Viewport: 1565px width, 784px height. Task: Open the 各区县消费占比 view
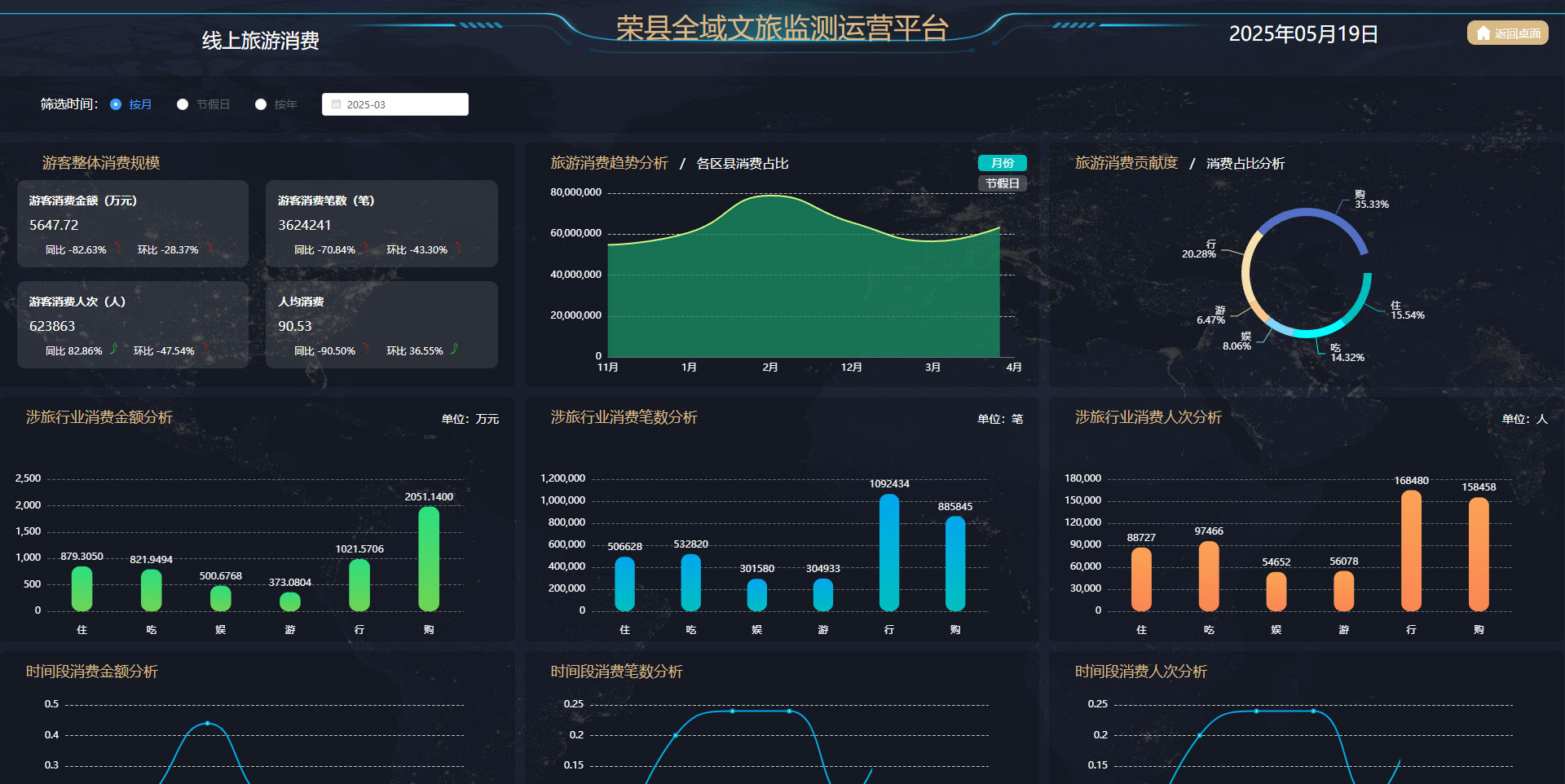[x=742, y=164]
